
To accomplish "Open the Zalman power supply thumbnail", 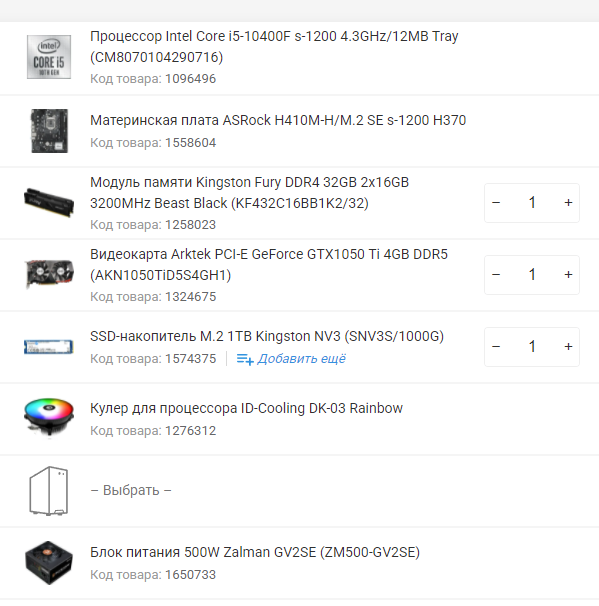I will click(49, 563).
